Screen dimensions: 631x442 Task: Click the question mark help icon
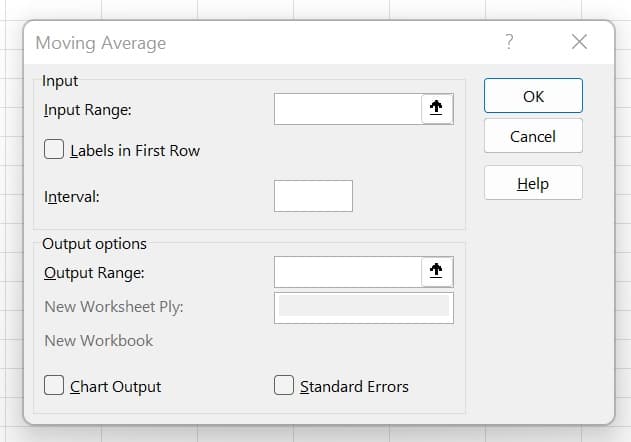(x=509, y=42)
